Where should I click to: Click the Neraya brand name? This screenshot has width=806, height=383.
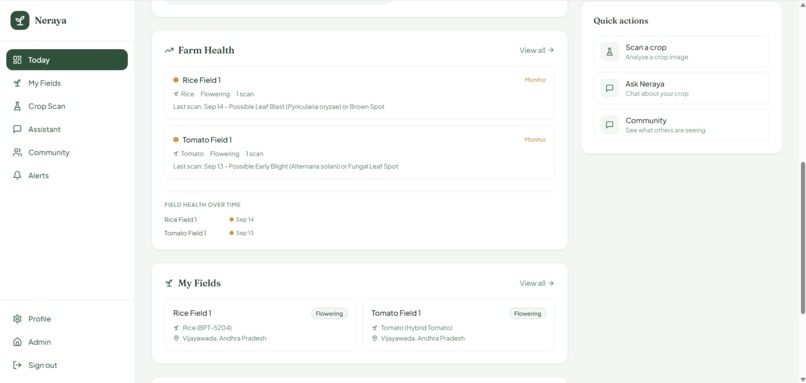(x=50, y=21)
